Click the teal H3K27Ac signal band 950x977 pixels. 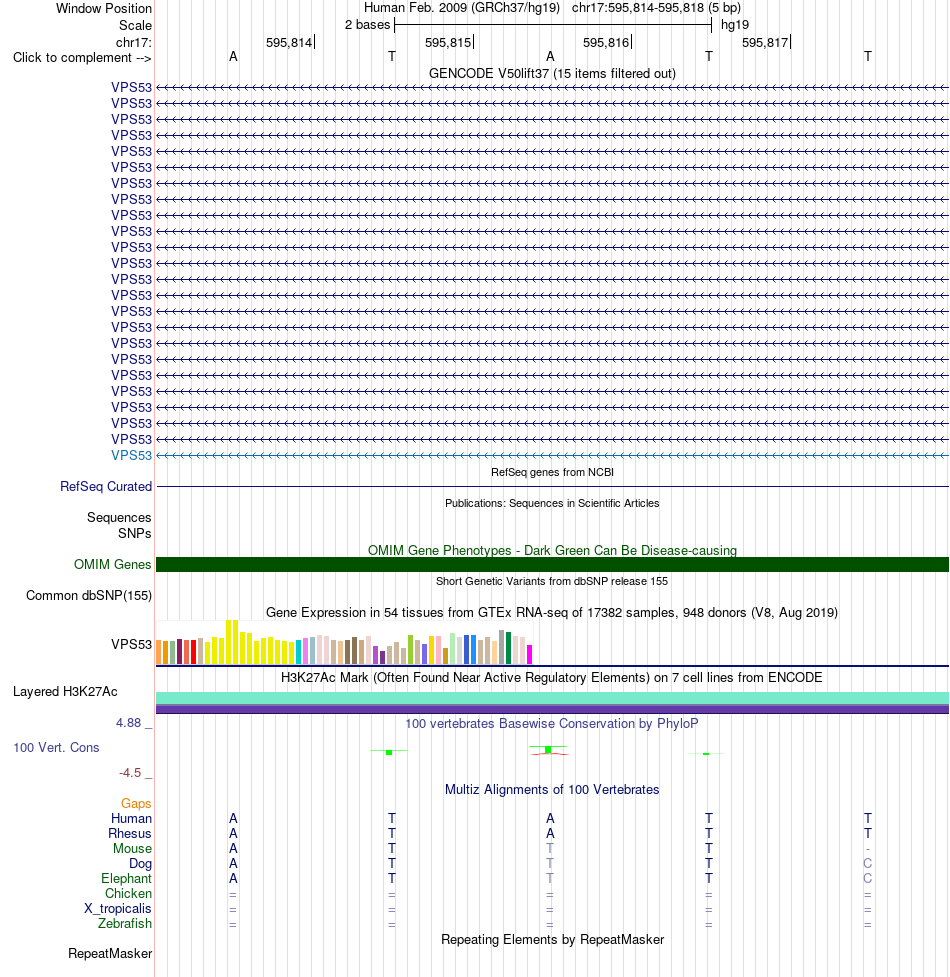pyautogui.click(x=552, y=698)
